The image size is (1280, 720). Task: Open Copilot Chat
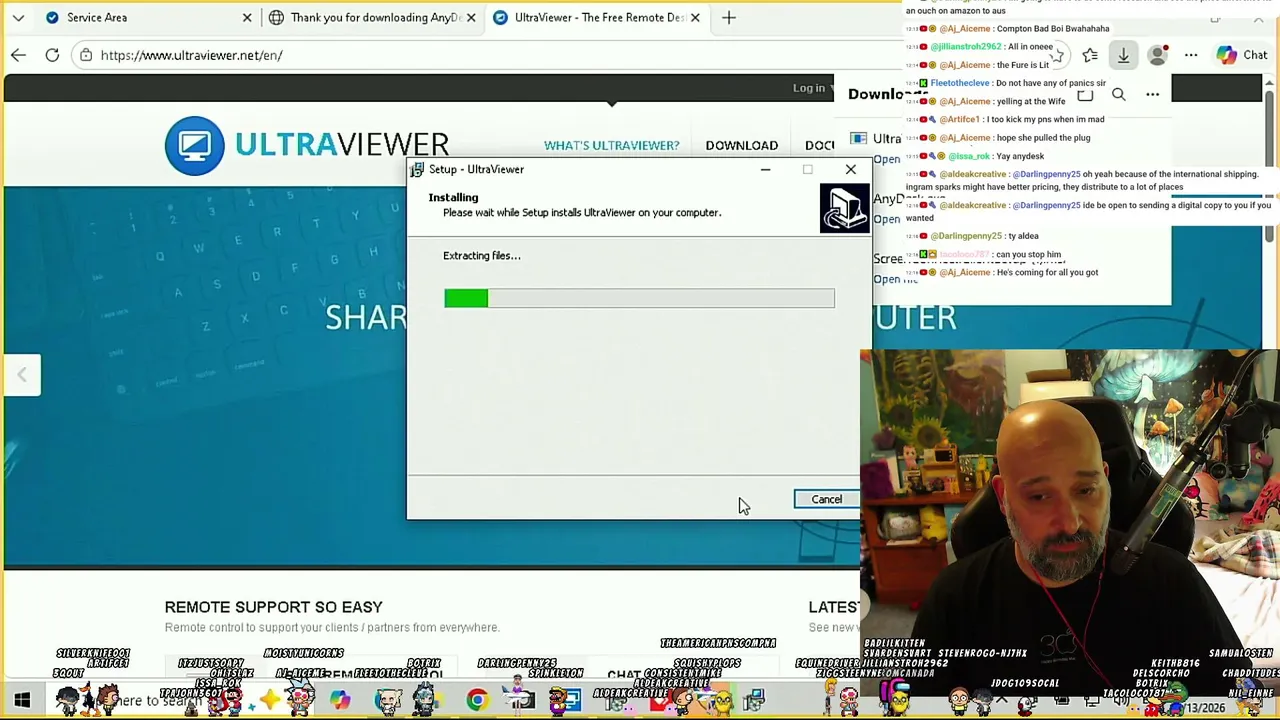tap(1242, 55)
